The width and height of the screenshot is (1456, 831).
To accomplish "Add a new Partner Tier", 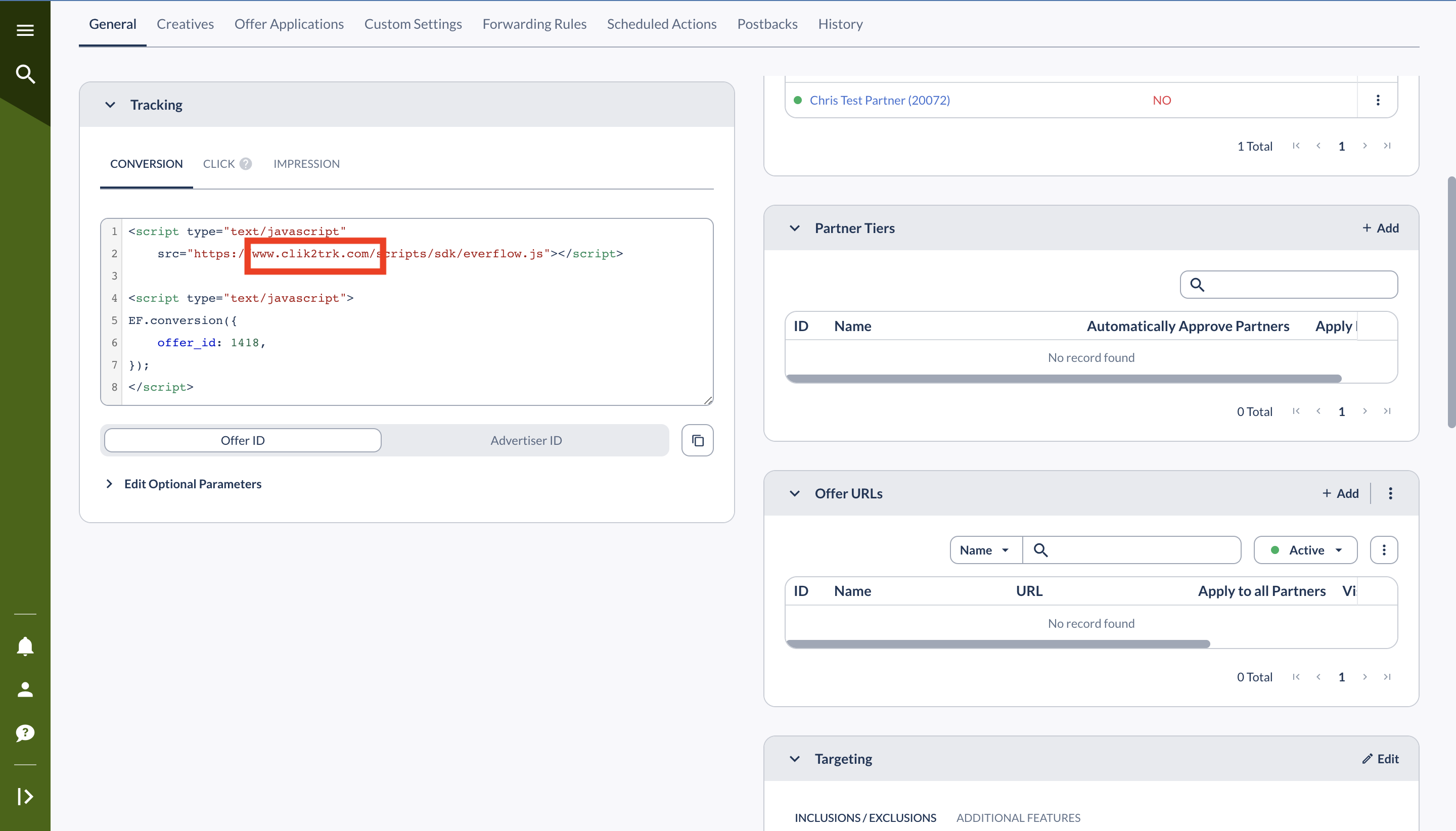I will (x=1381, y=228).
